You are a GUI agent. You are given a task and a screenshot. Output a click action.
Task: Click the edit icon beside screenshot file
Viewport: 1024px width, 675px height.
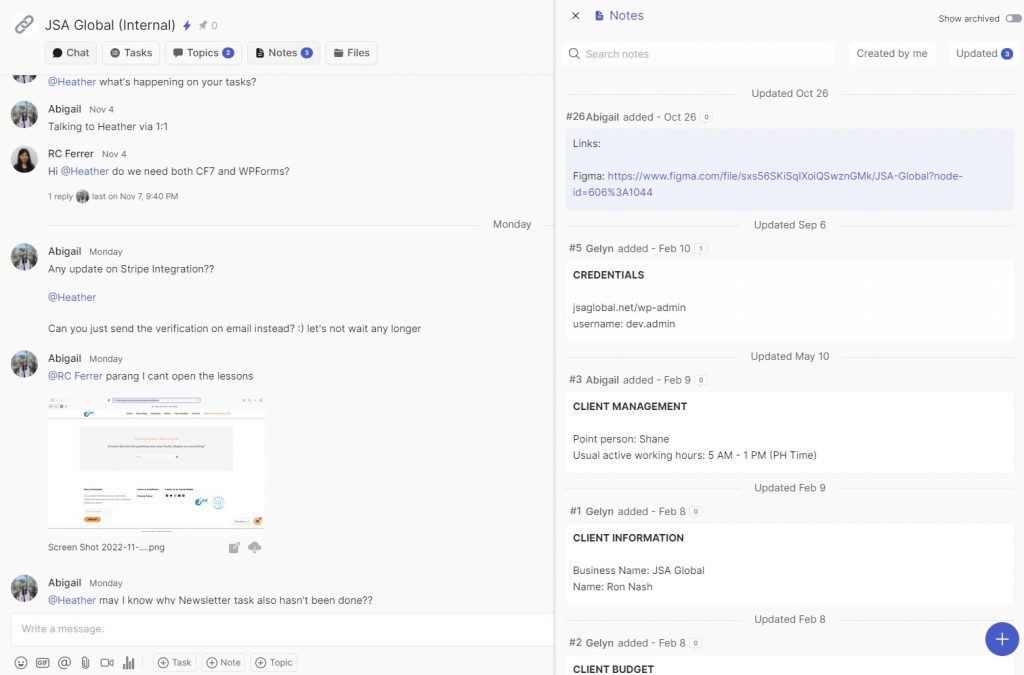click(234, 547)
